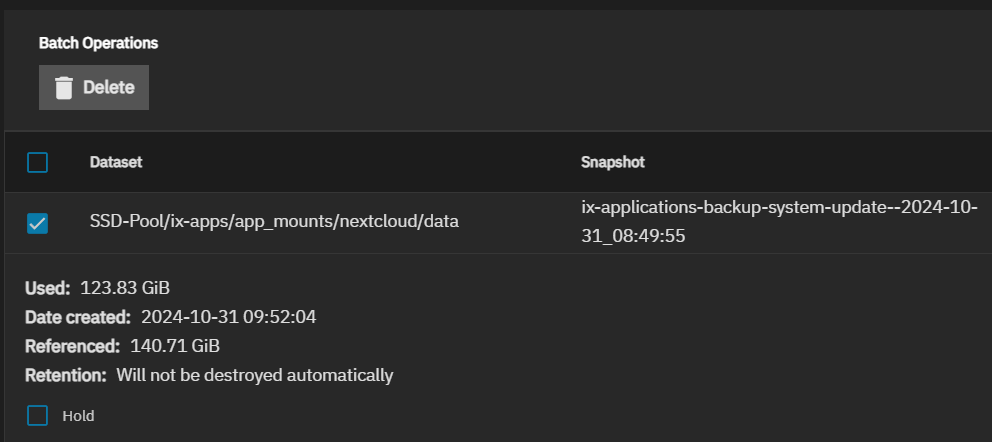This screenshot has height=442, width=992.
Task: Click the Date created label
Action: 78,317
